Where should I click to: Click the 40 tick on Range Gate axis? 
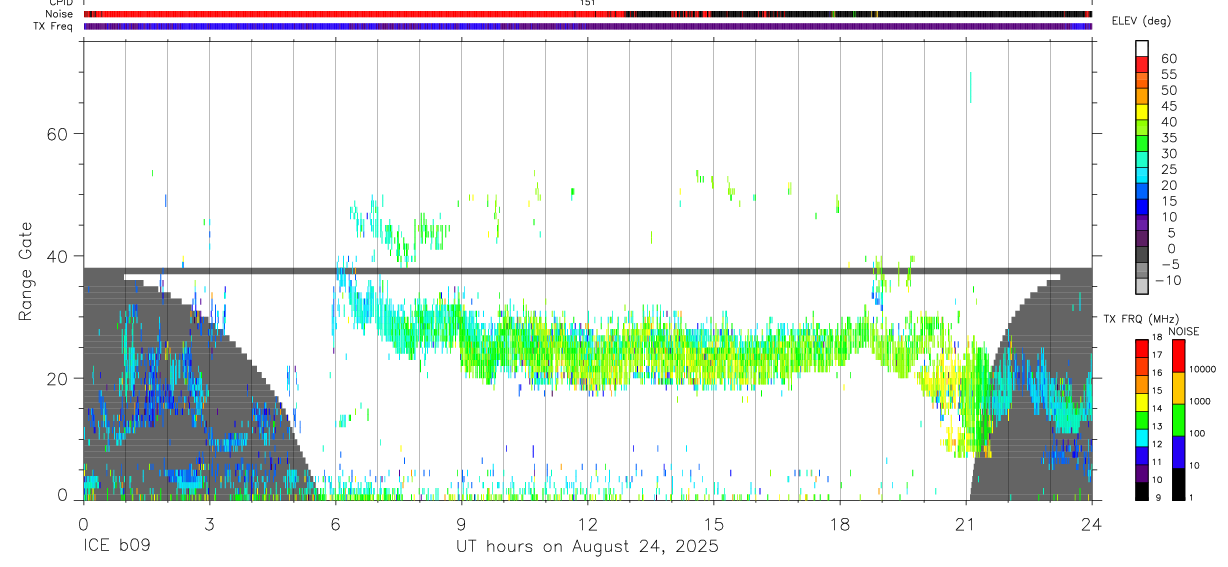pyautogui.click(x=58, y=256)
